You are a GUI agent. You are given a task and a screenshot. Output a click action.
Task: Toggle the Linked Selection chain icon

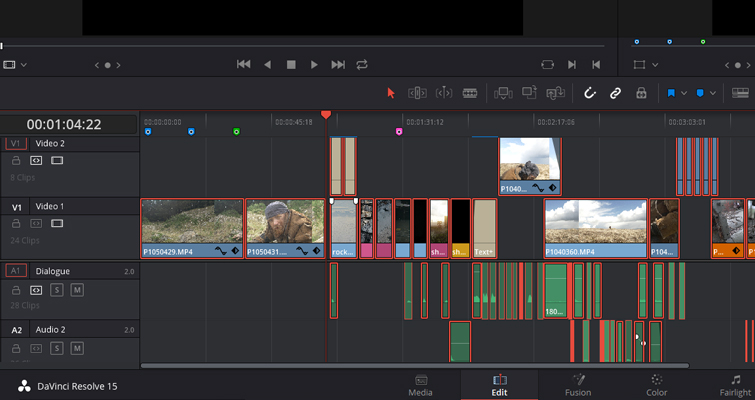point(616,93)
